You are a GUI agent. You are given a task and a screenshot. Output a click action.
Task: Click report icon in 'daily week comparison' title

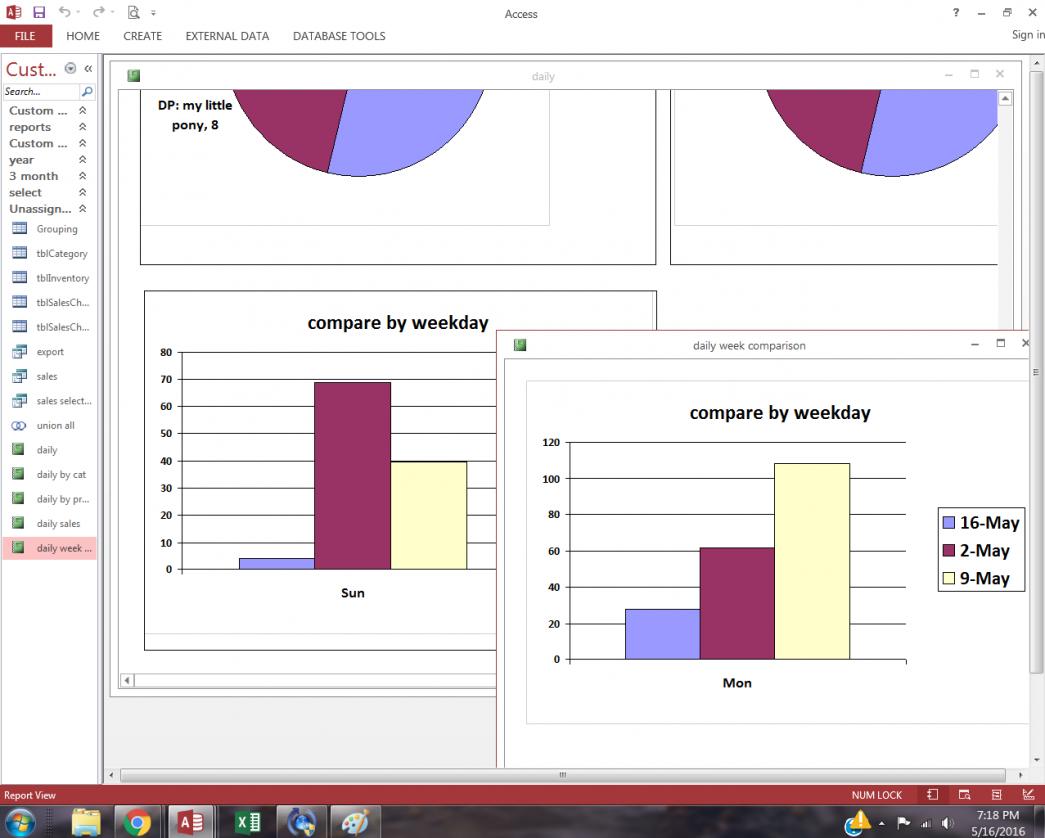click(520, 345)
